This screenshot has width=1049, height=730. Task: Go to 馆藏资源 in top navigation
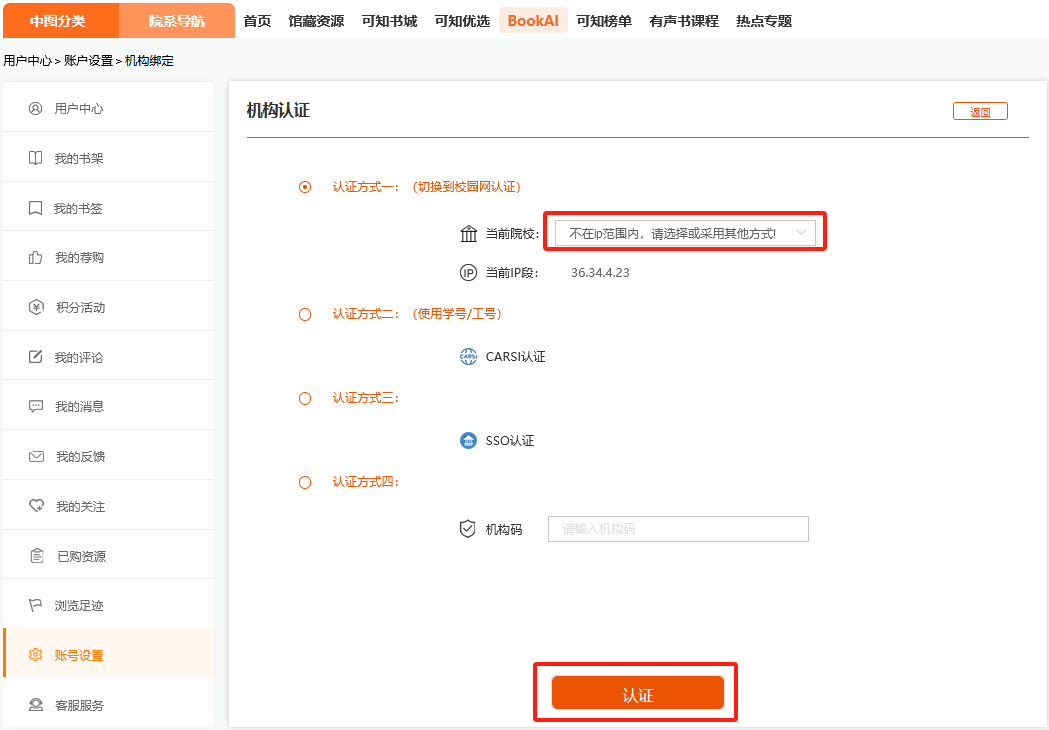pyautogui.click(x=316, y=21)
